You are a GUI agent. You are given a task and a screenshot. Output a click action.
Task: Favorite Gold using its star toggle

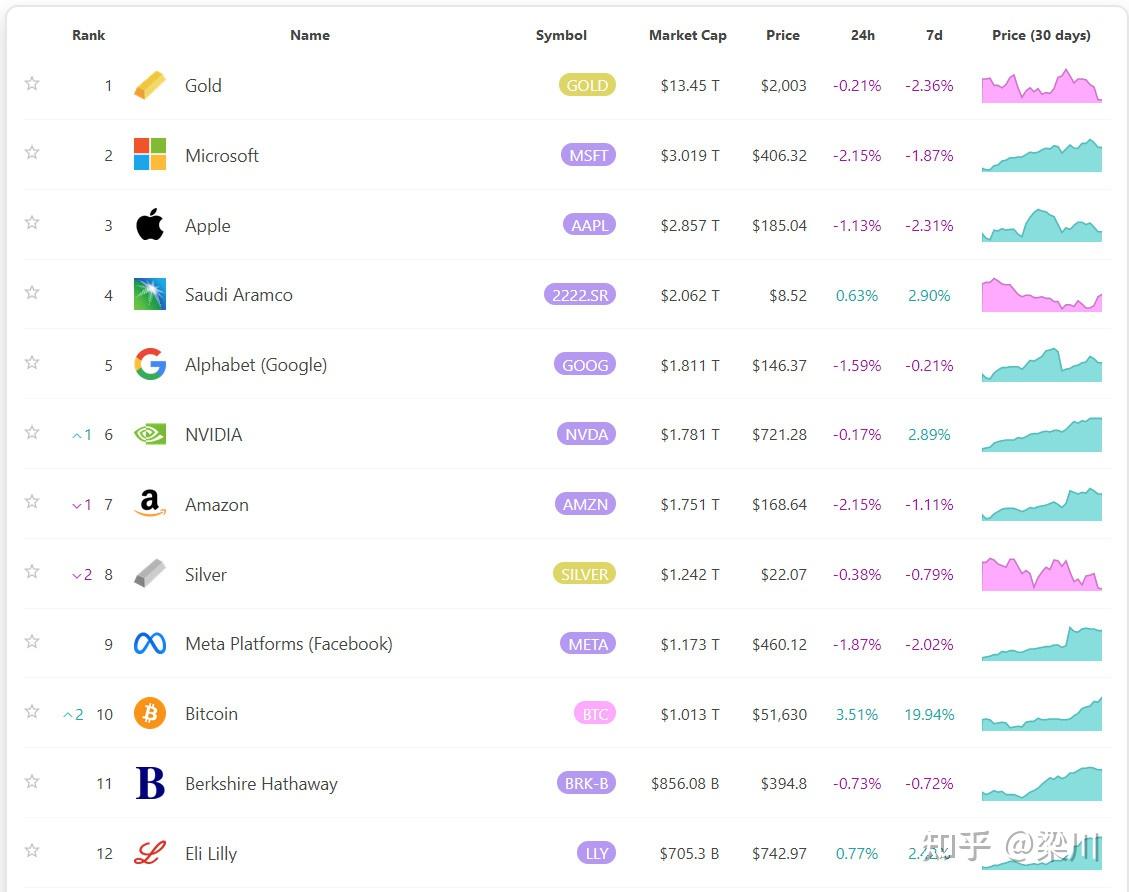[x=31, y=83]
